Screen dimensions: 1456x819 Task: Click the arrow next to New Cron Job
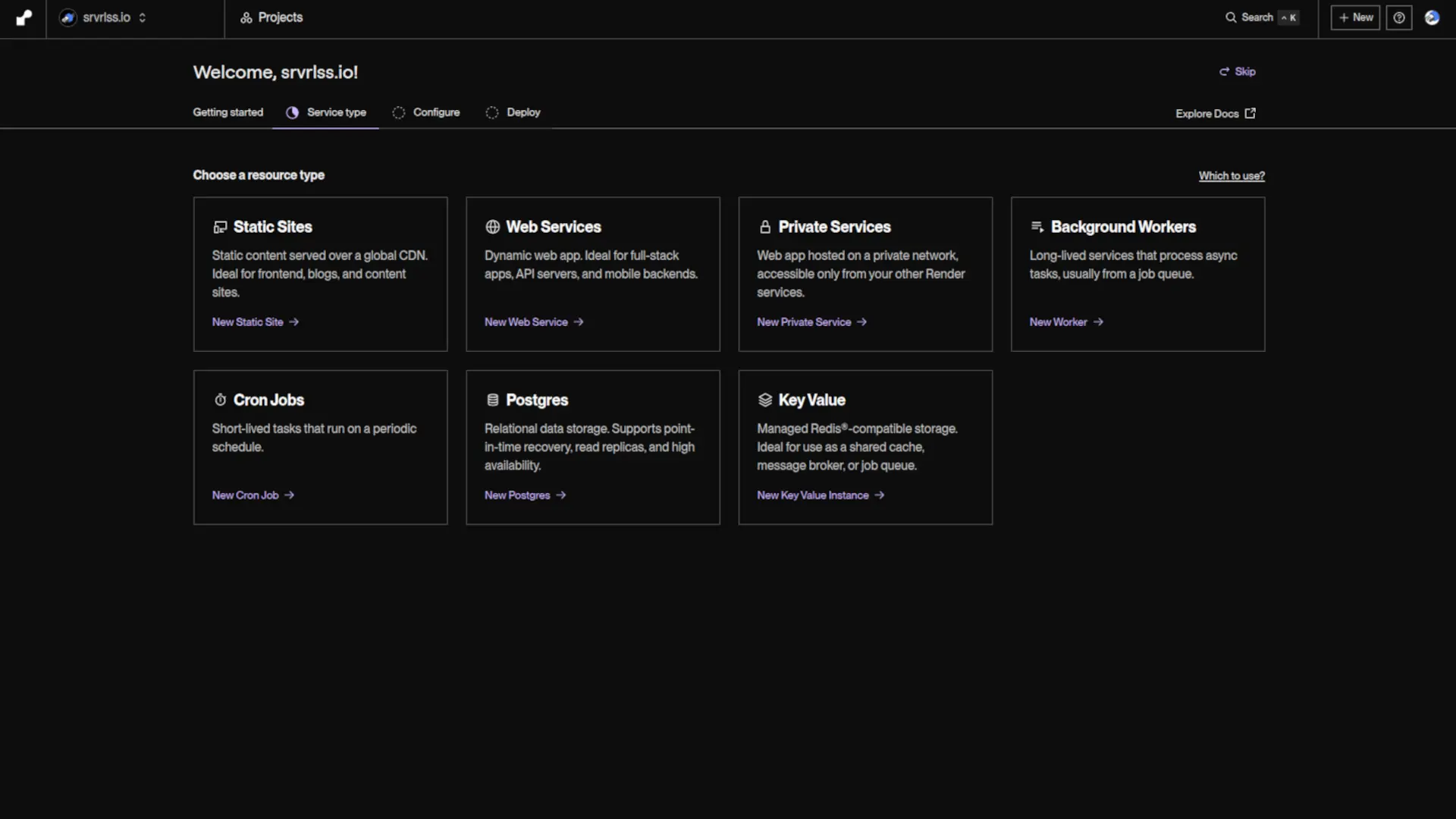289,495
